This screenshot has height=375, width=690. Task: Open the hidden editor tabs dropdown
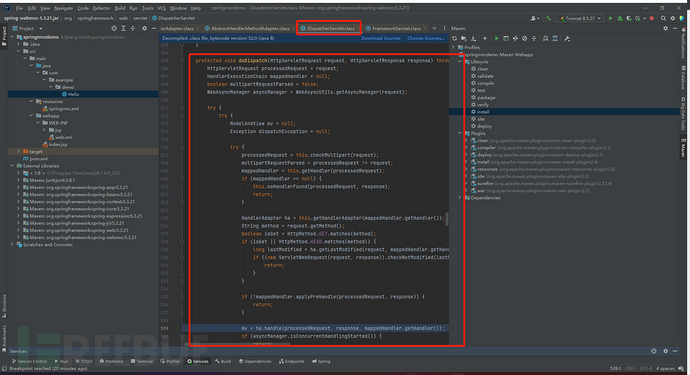click(x=434, y=28)
